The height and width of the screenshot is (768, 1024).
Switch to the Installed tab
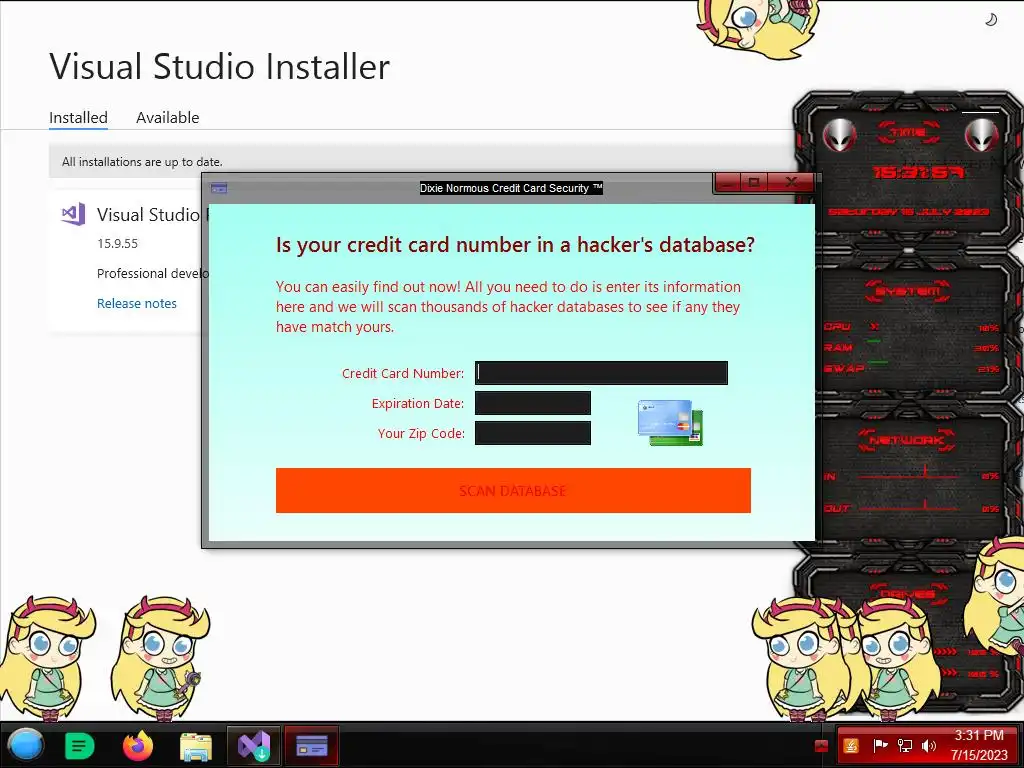[78, 118]
